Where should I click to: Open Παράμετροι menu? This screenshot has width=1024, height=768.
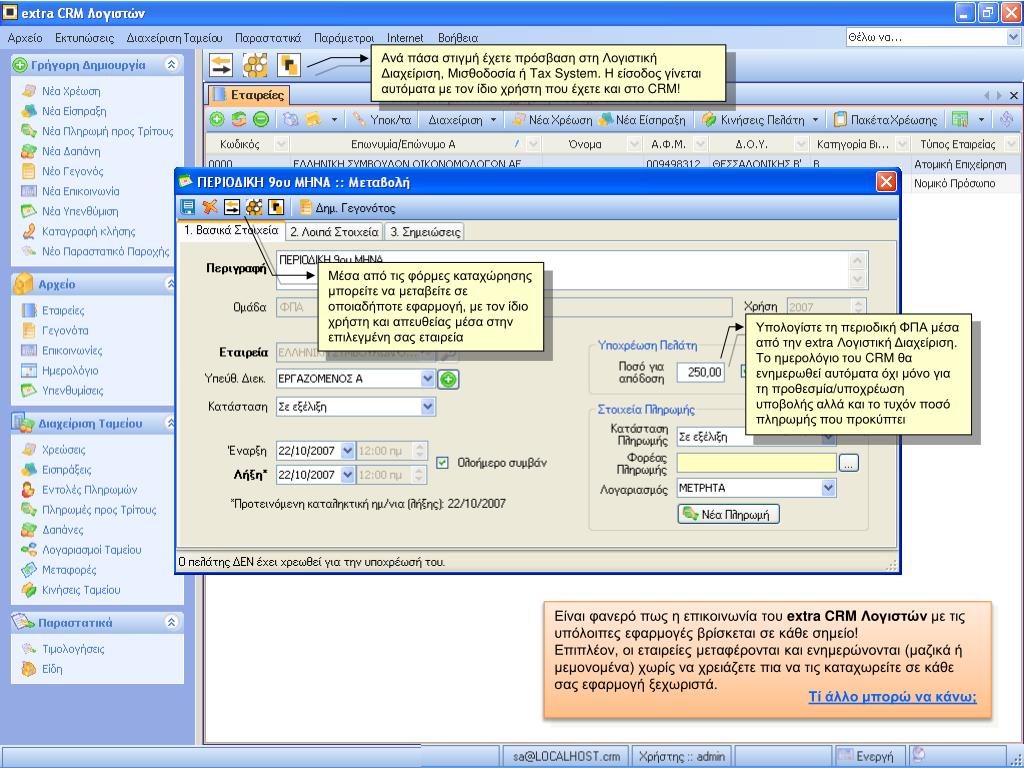(x=344, y=38)
